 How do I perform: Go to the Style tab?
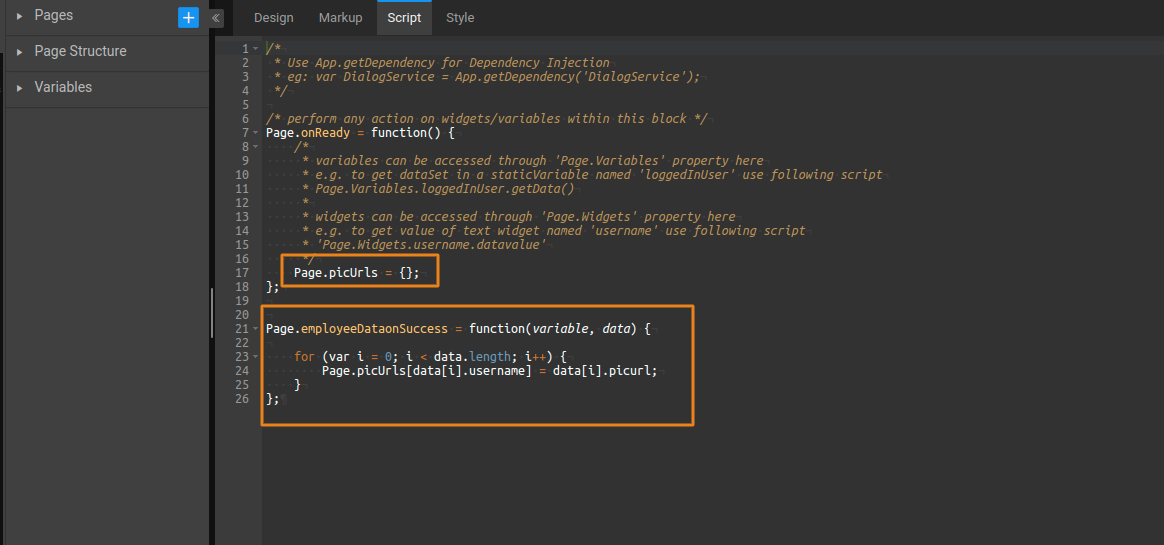pyautogui.click(x=460, y=18)
